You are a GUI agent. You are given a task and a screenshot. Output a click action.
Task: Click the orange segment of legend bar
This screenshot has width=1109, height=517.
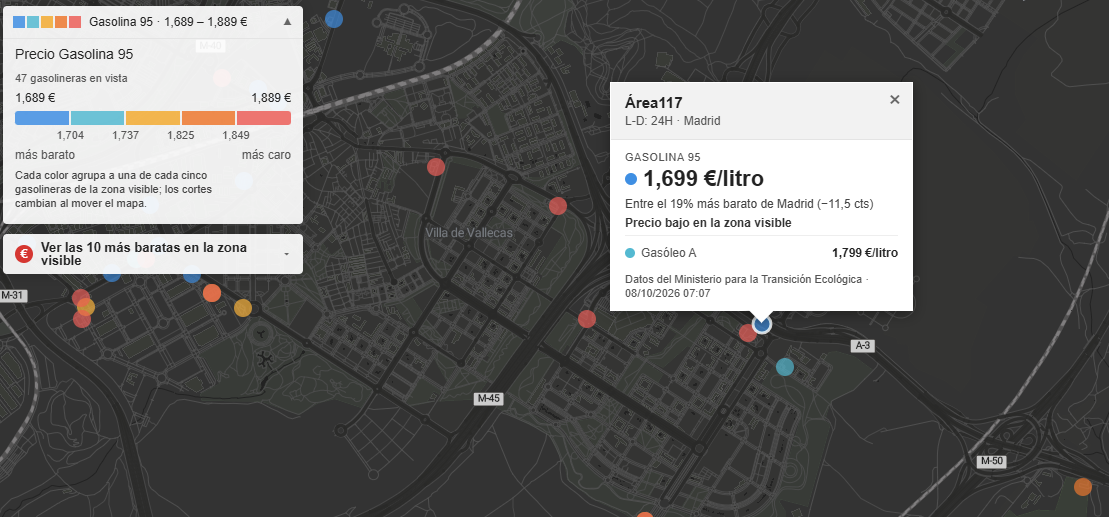tap(209, 117)
